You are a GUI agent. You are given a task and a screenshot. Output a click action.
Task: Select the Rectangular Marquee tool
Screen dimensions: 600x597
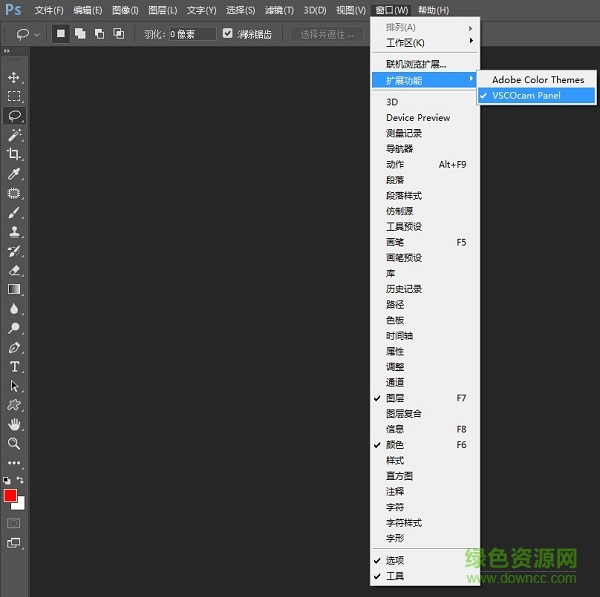[x=14, y=96]
